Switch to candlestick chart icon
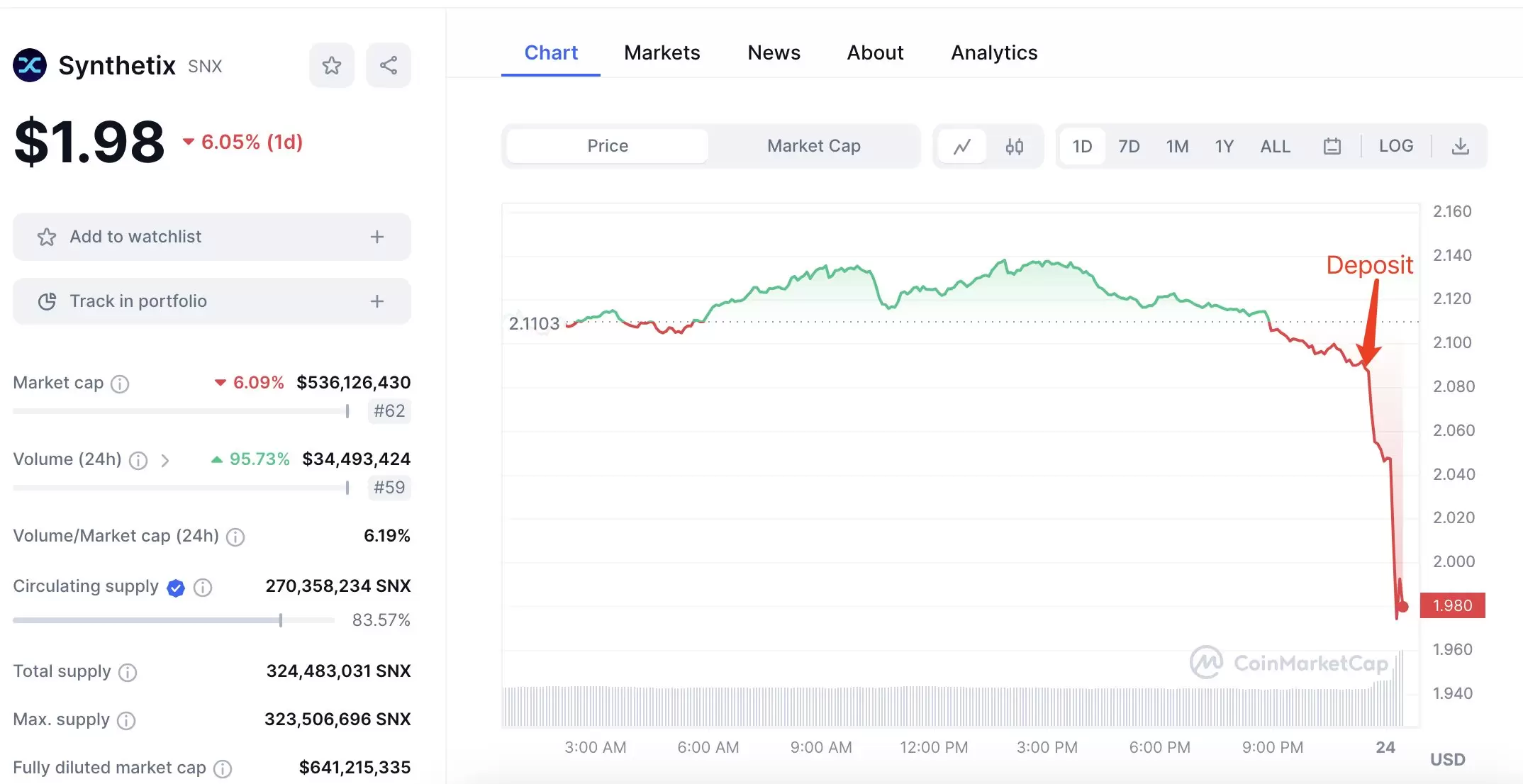The width and height of the screenshot is (1523, 784). (x=1014, y=147)
